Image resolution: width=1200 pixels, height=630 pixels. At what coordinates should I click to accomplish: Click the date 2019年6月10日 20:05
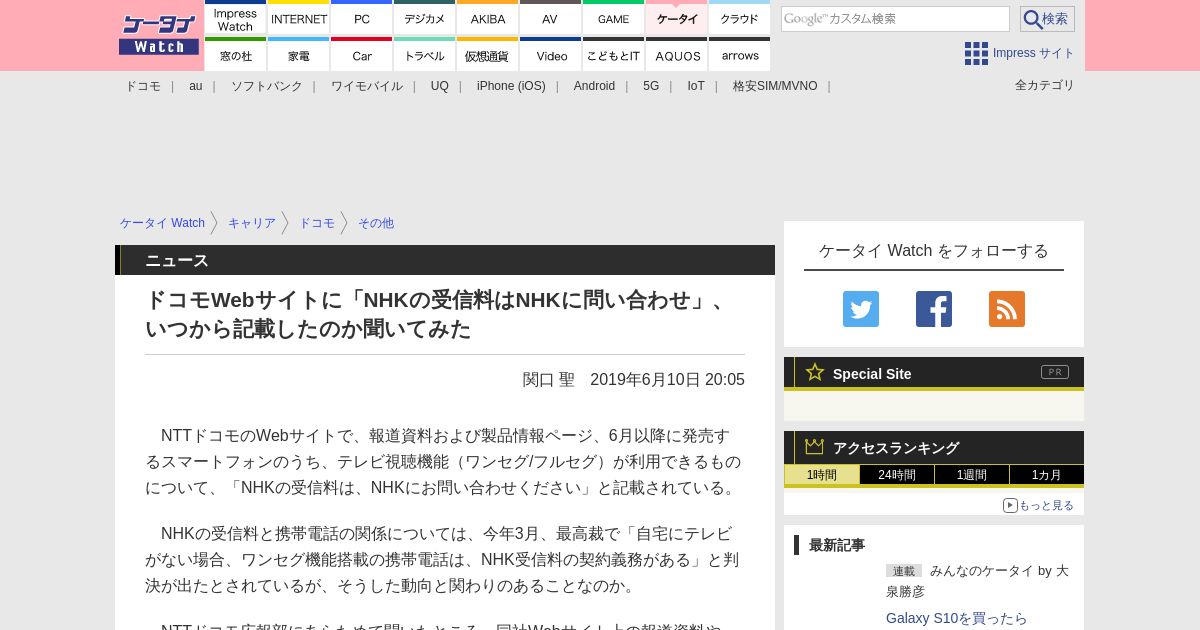(667, 380)
